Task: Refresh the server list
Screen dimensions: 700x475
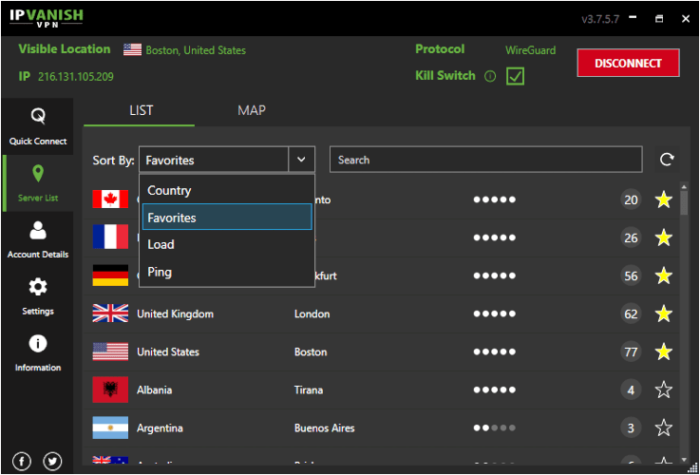Action: [x=667, y=159]
